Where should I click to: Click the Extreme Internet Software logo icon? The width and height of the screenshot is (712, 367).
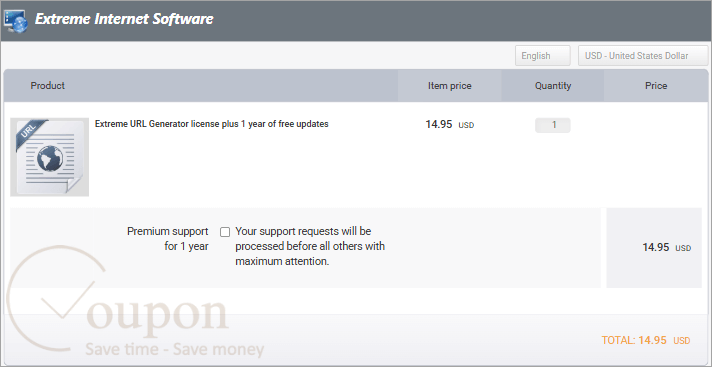(x=16, y=20)
